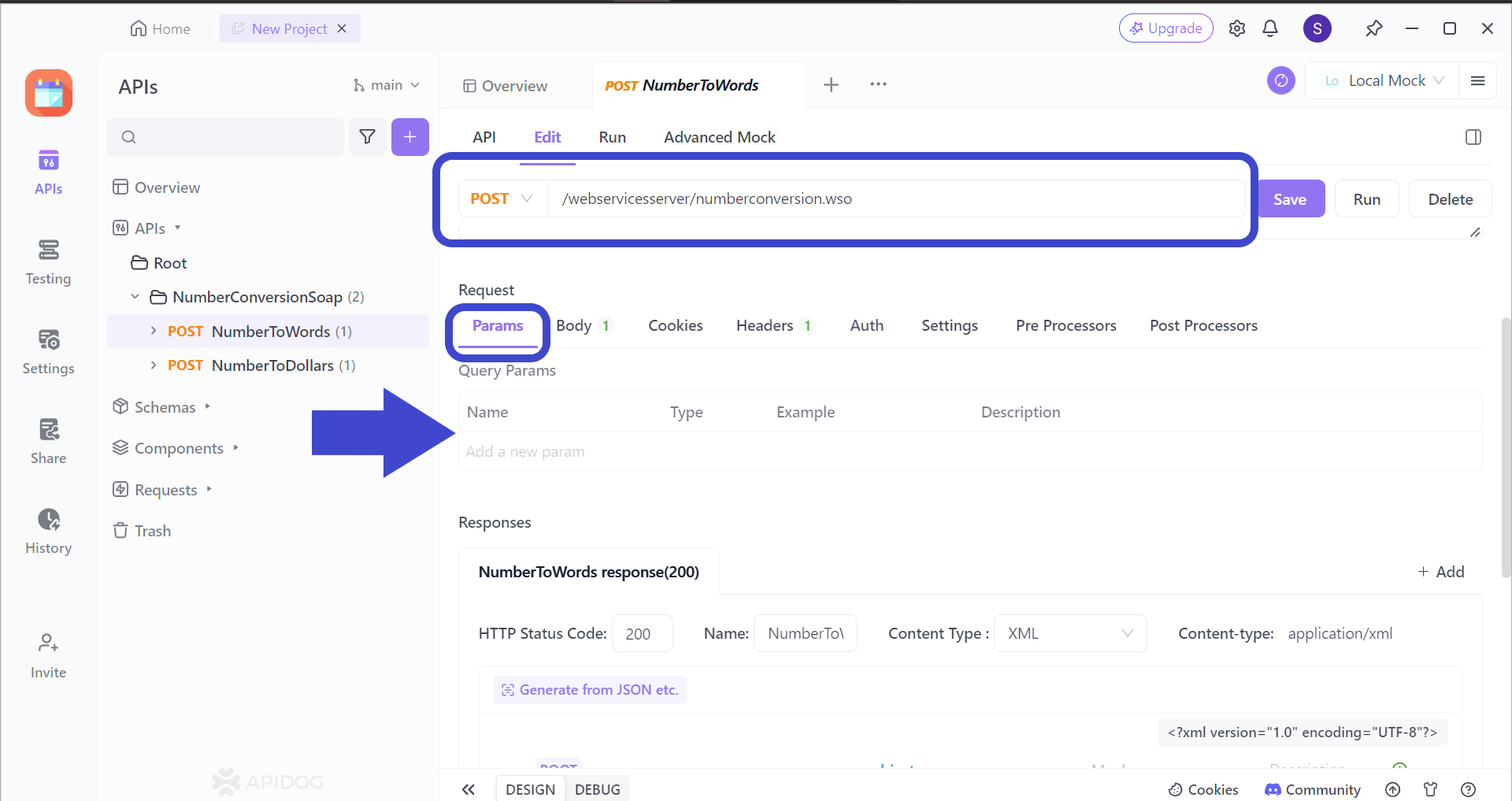Open notifications from the bell icon
1512x801 pixels.
coord(1270,28)
